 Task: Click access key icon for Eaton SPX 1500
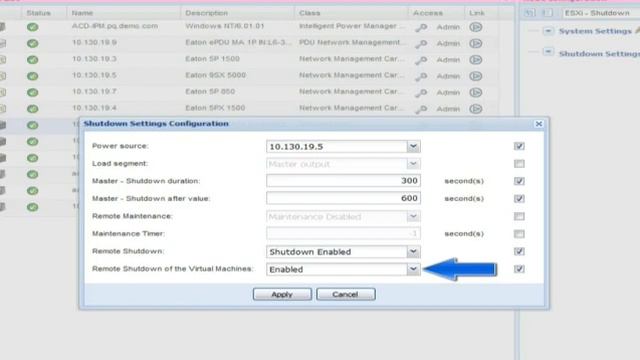click(x=421, y=109)
